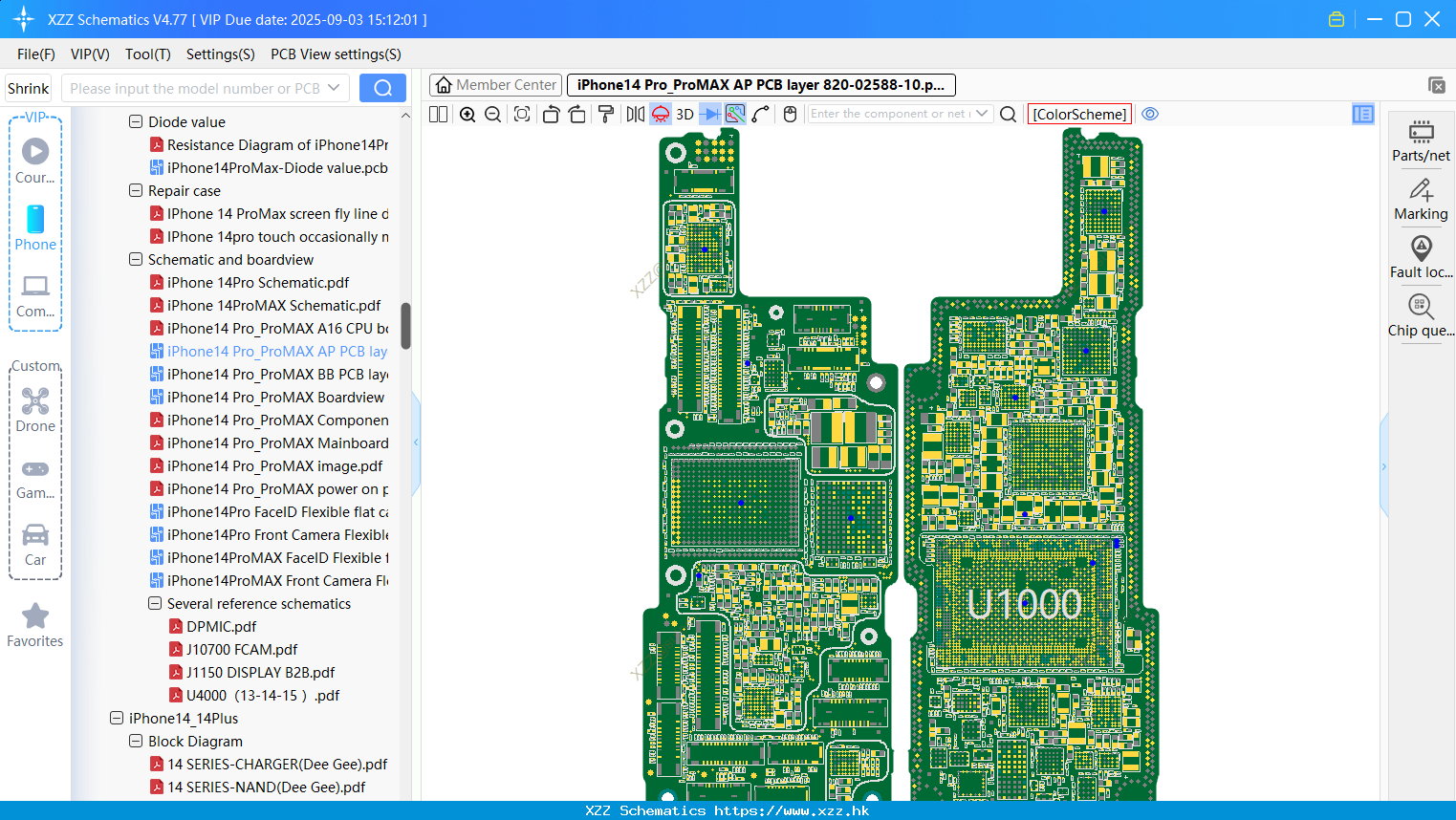Viewport: 1456px width, 820px height.
Task: Open J10700 FCAM.pdf
Action: (242, 649)
